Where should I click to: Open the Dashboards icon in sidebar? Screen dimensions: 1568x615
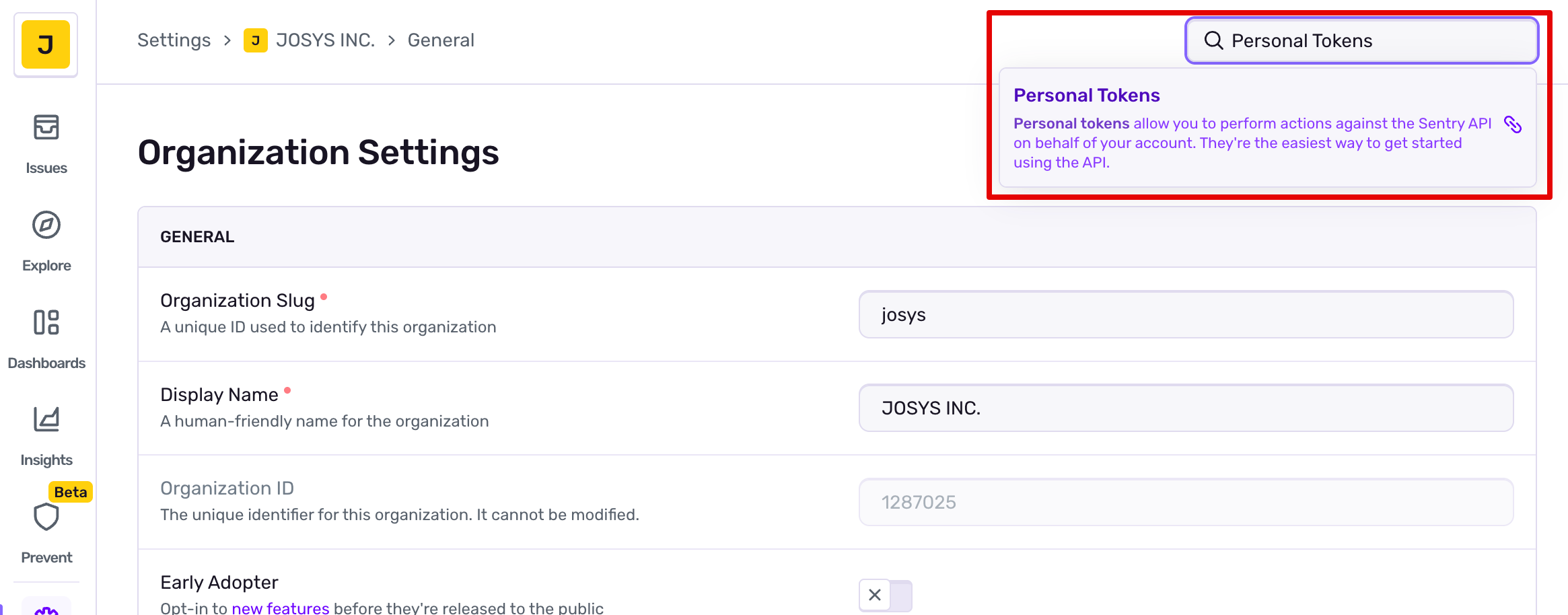pyautogui.click(x=46, y=322)
